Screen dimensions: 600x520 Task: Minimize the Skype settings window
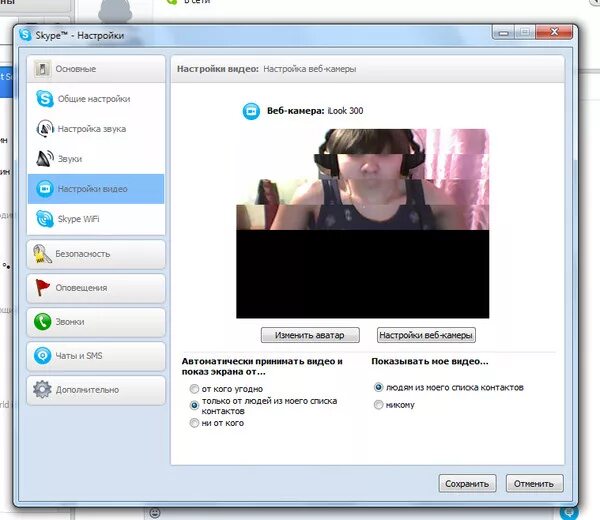click(504, 33)
